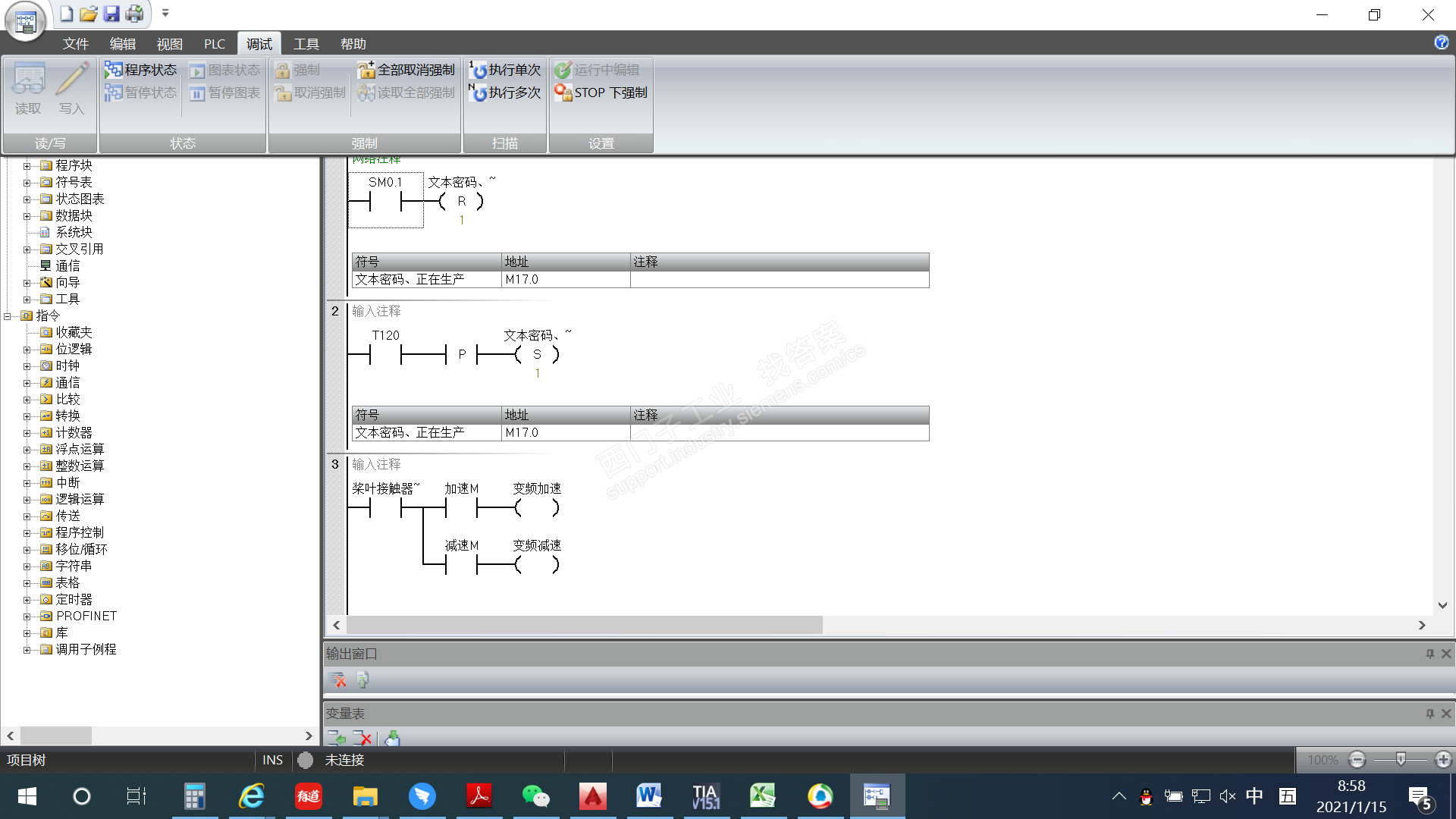Toggle pin on 输出窗口 panel
The image size is (1456, 819).
click(x=1429, y=654)
